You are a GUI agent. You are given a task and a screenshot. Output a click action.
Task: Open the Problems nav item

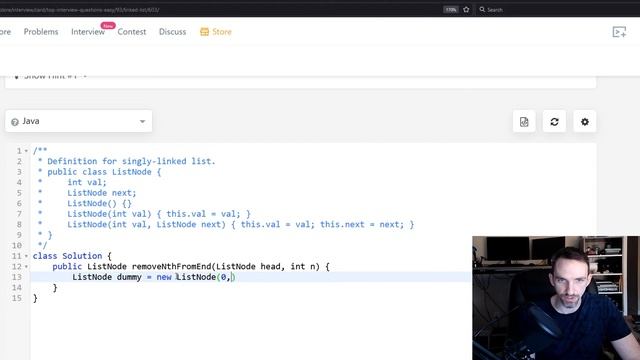(41, 32)
